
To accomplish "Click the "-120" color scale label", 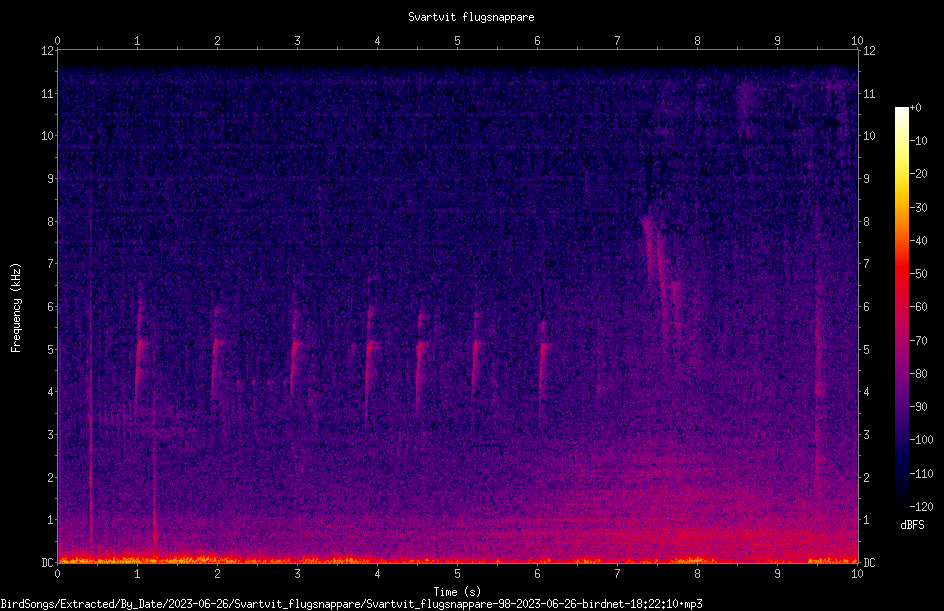I will click(x=922, y=507).
